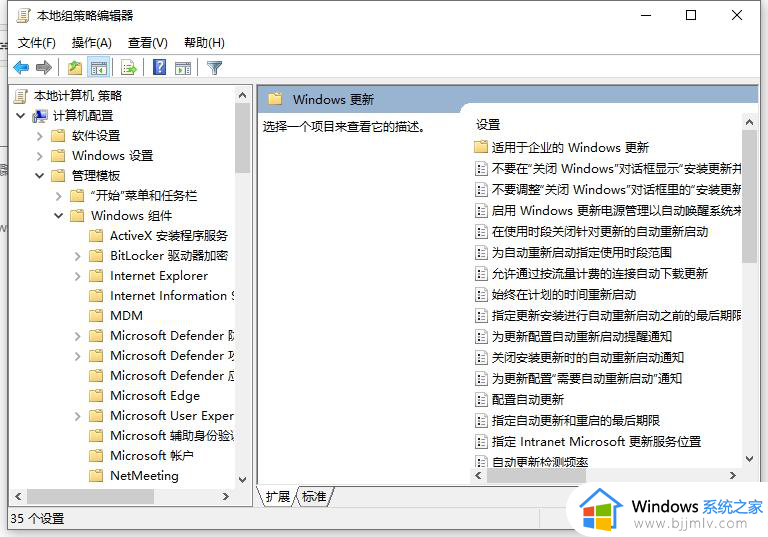
Task: Open the 帮助(H) menu
Action: coord(204,43)
